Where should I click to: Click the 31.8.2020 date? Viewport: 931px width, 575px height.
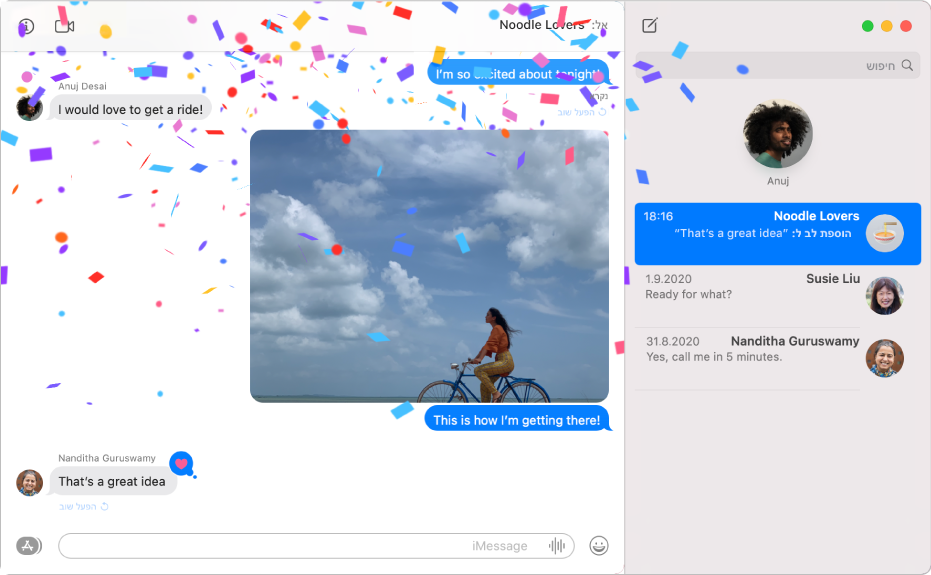pos(673,342)
